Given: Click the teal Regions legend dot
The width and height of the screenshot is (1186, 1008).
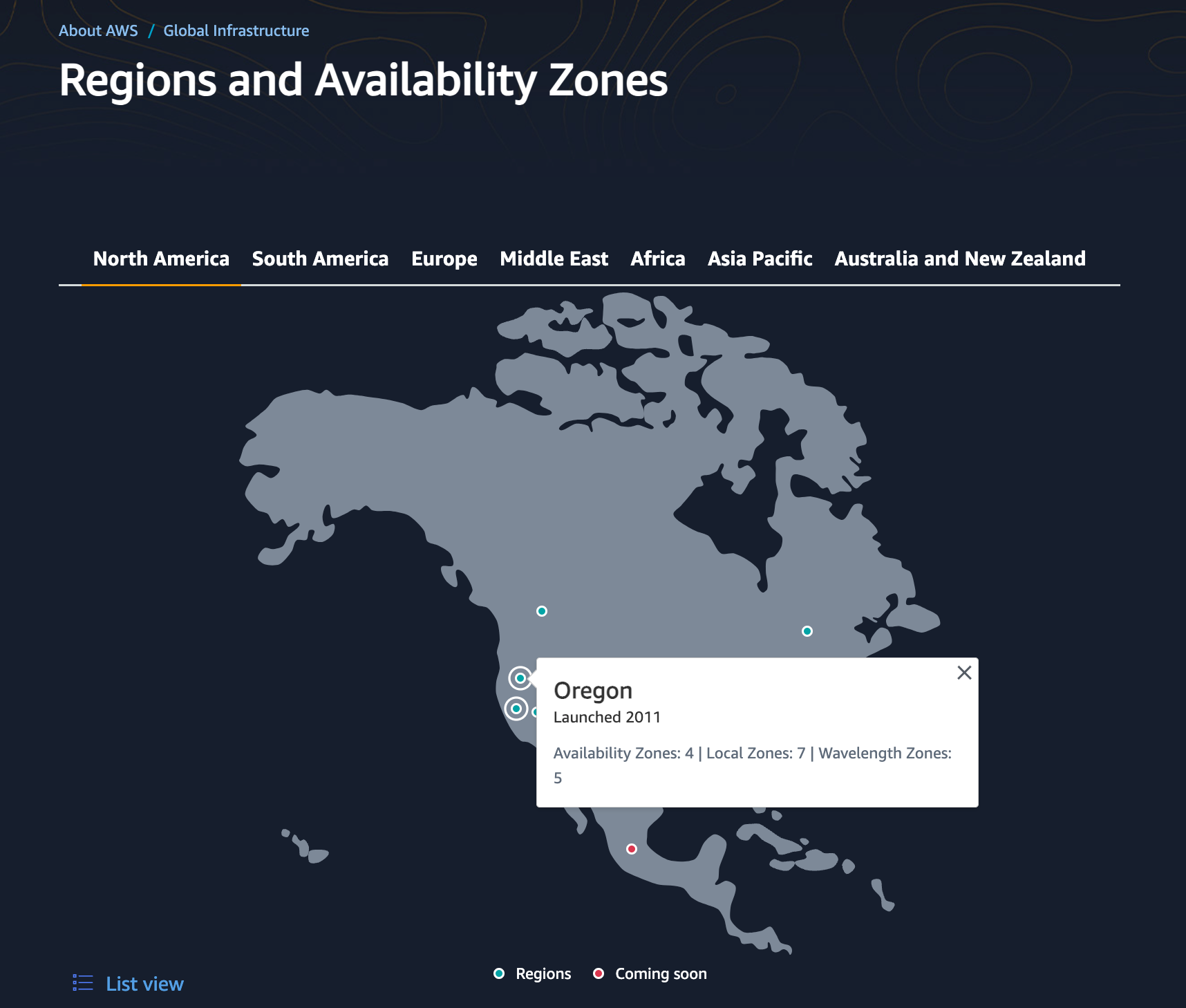Looking at the screenshot, I should pos(499,973).
